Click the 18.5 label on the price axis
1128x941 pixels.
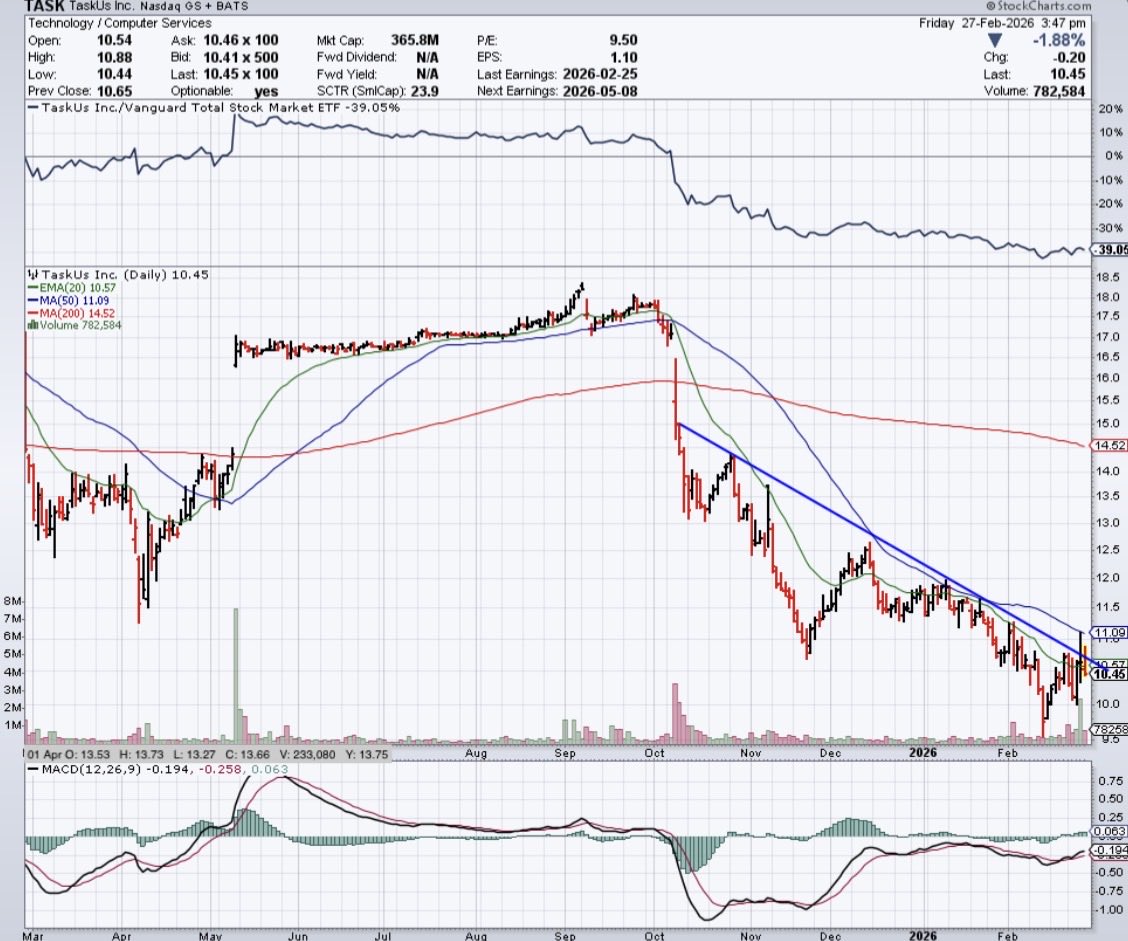coord(1109,277)
